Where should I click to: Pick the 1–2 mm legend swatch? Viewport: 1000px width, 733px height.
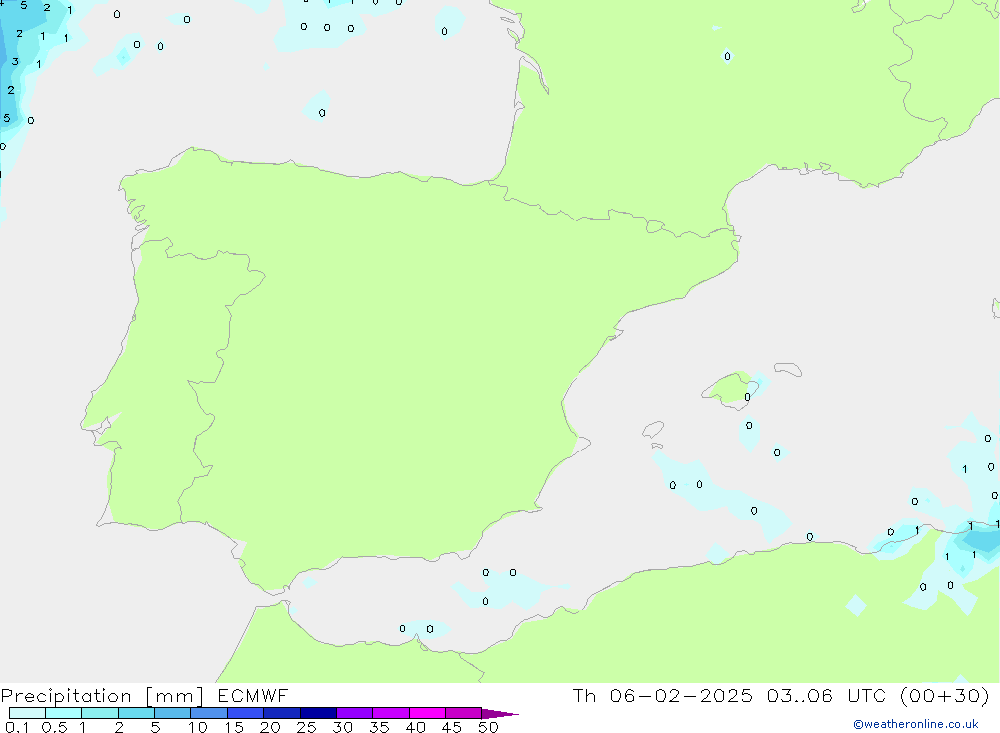(99, 713)
